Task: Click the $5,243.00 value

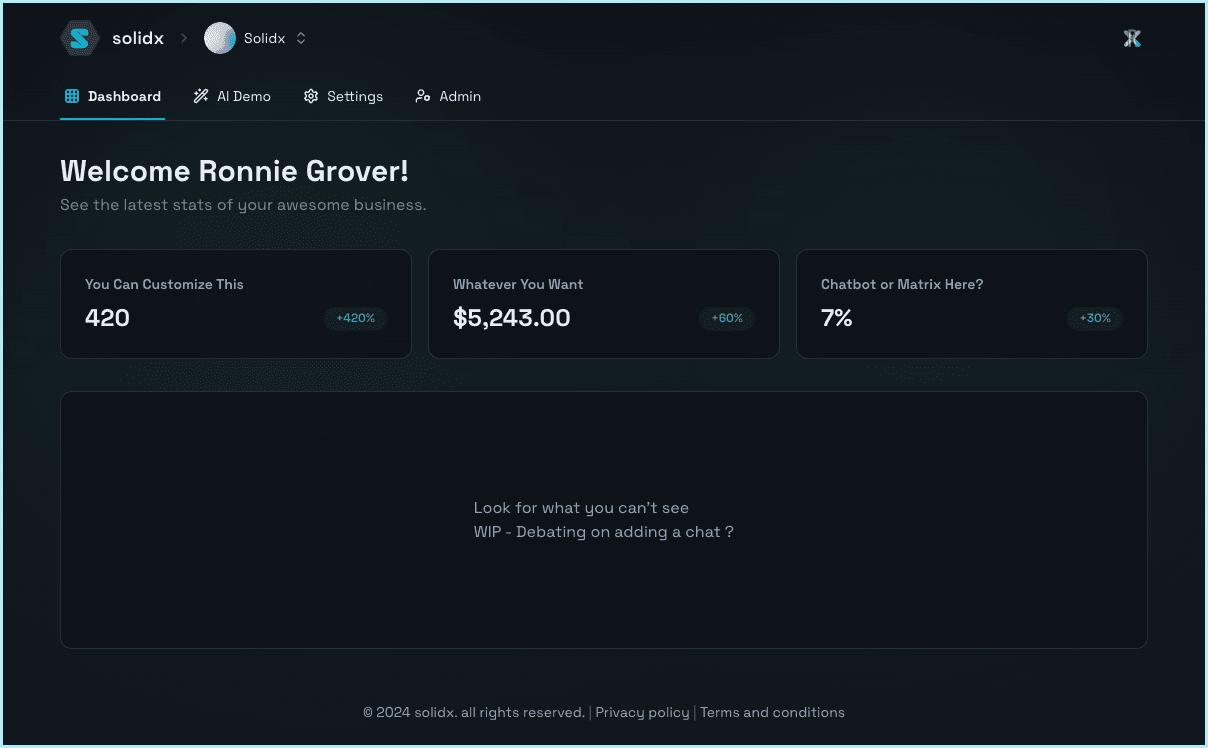Action: (x=512, y=319)
